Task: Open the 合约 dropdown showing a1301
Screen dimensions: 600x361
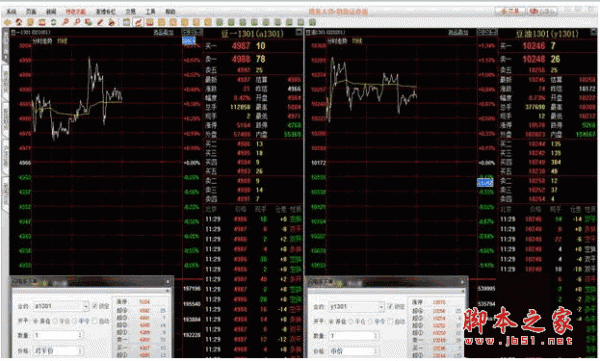Action: click(61, 306)
